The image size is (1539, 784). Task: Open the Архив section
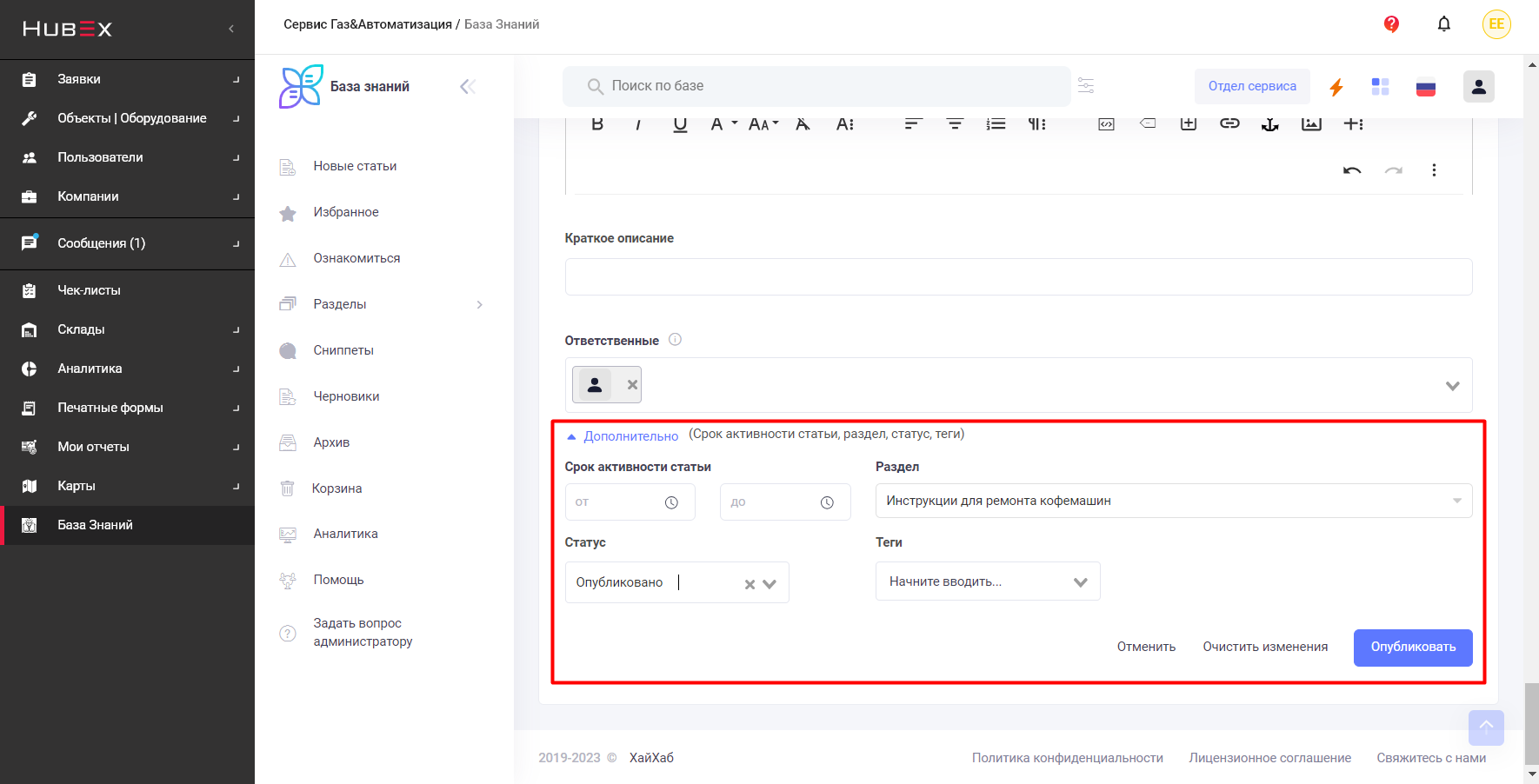pyautogui.click(x=331, y=442)
